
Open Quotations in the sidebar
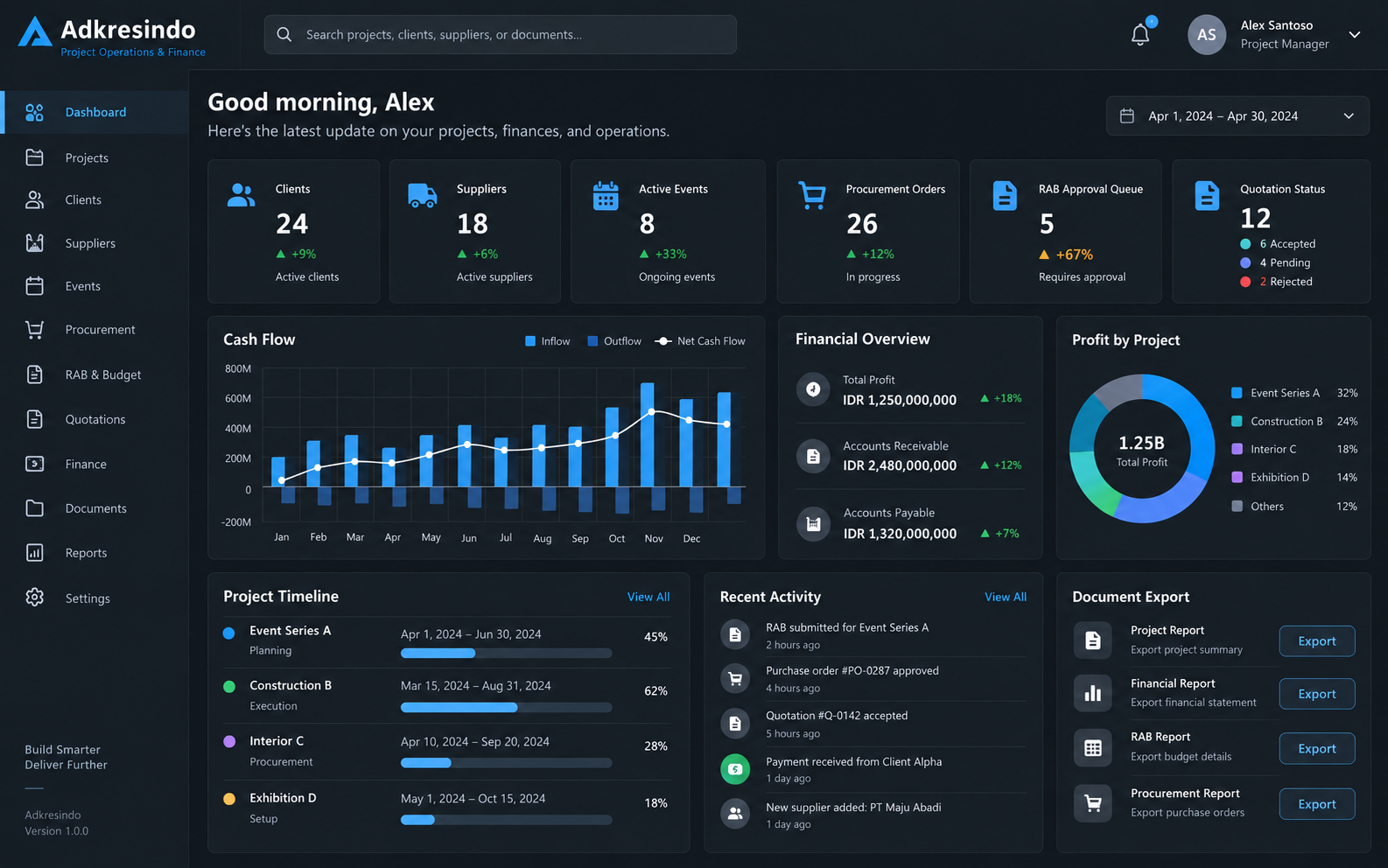[x=95, y=419]
